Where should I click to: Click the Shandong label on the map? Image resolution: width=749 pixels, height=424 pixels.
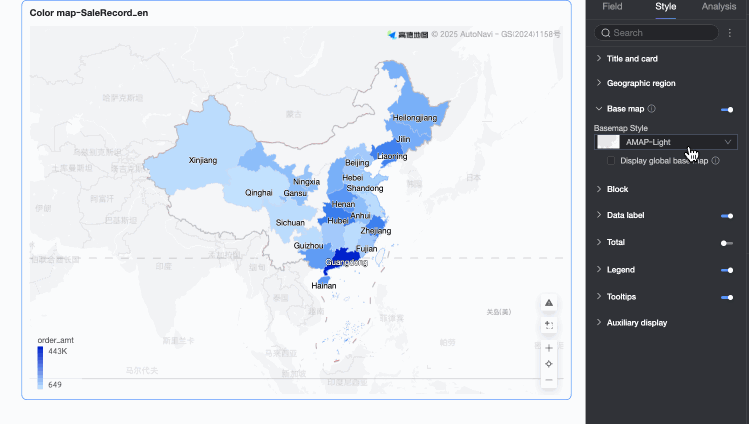365,188
